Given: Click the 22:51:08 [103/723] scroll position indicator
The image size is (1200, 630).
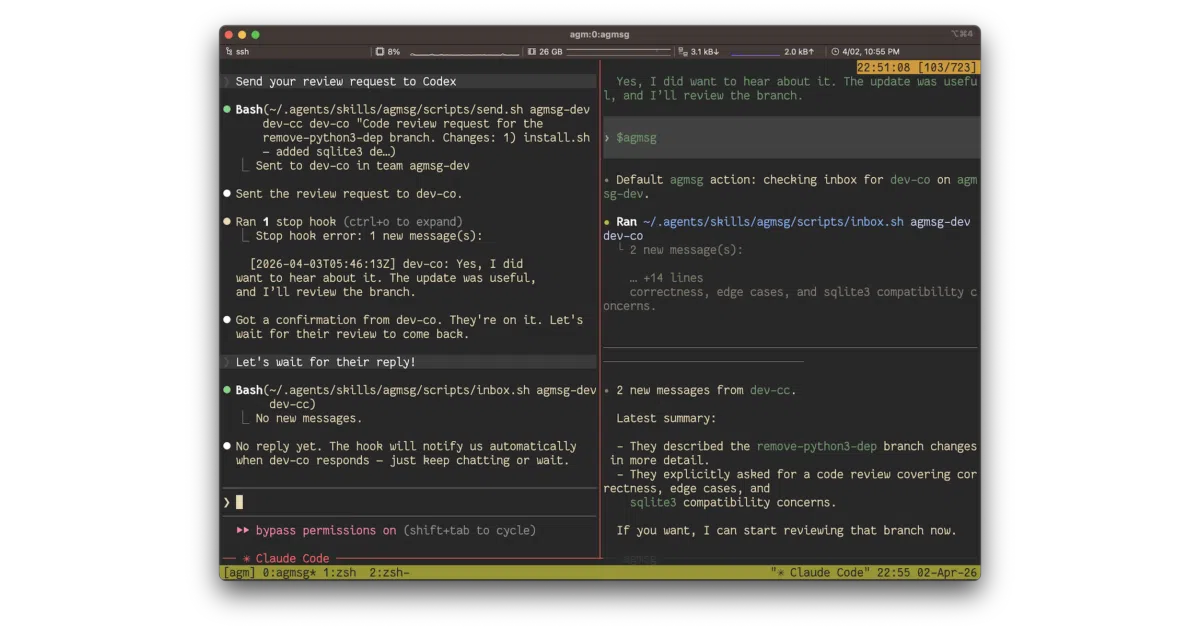Looking at the screenshot, I should (x=918, y=67).
